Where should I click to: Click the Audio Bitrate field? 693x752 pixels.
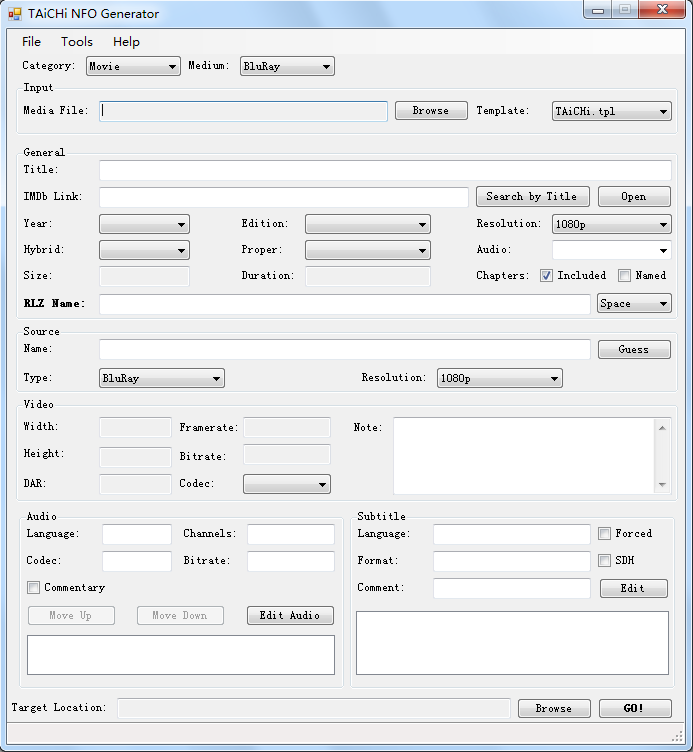coord(291,561)
